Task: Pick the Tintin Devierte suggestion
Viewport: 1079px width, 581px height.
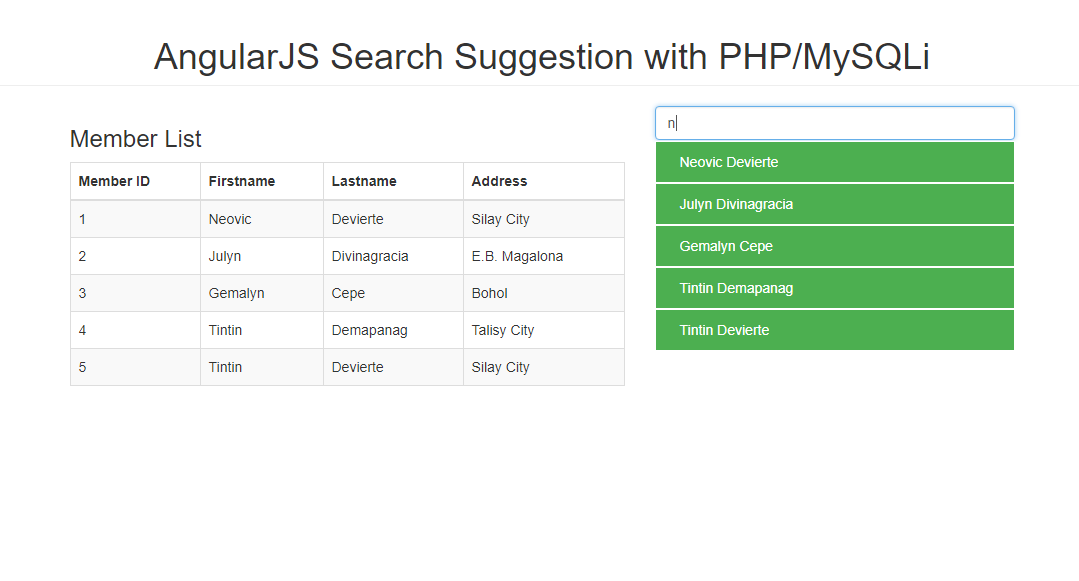Action: click(x=835, y=330)
